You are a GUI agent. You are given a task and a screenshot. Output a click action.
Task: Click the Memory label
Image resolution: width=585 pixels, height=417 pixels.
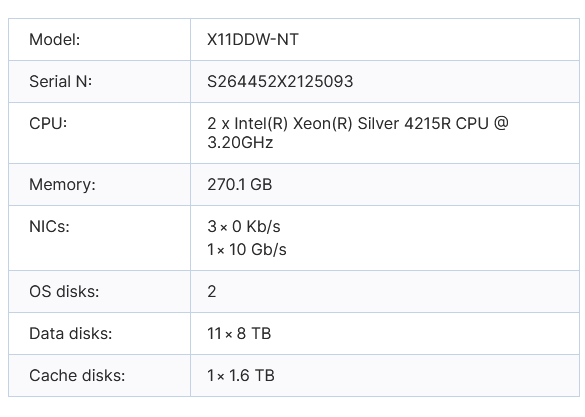tap(62, 185)
